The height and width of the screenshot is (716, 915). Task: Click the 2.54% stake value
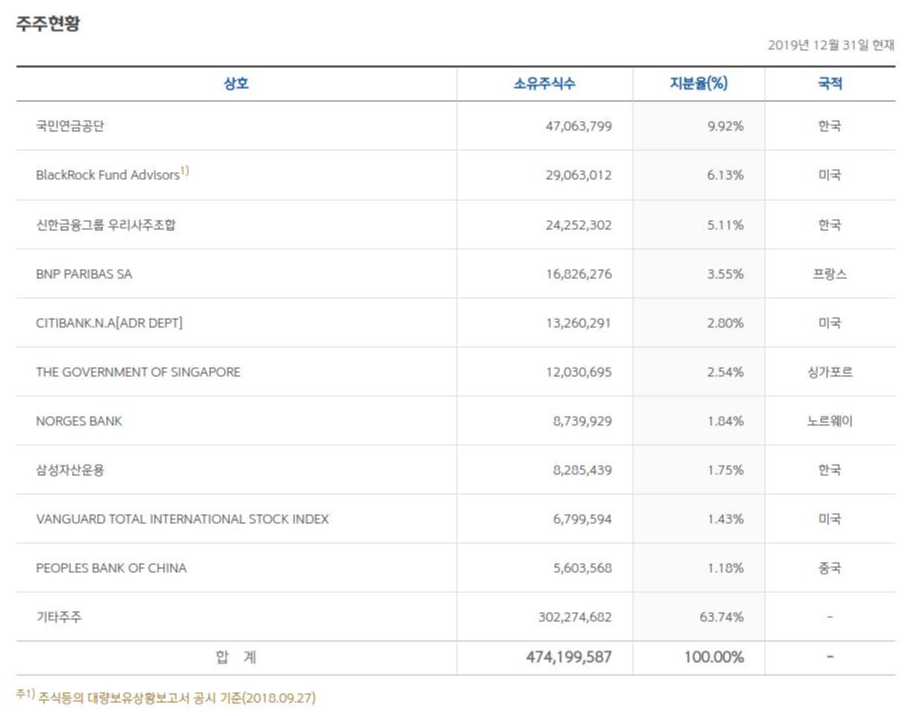click(x=725, y=372)
